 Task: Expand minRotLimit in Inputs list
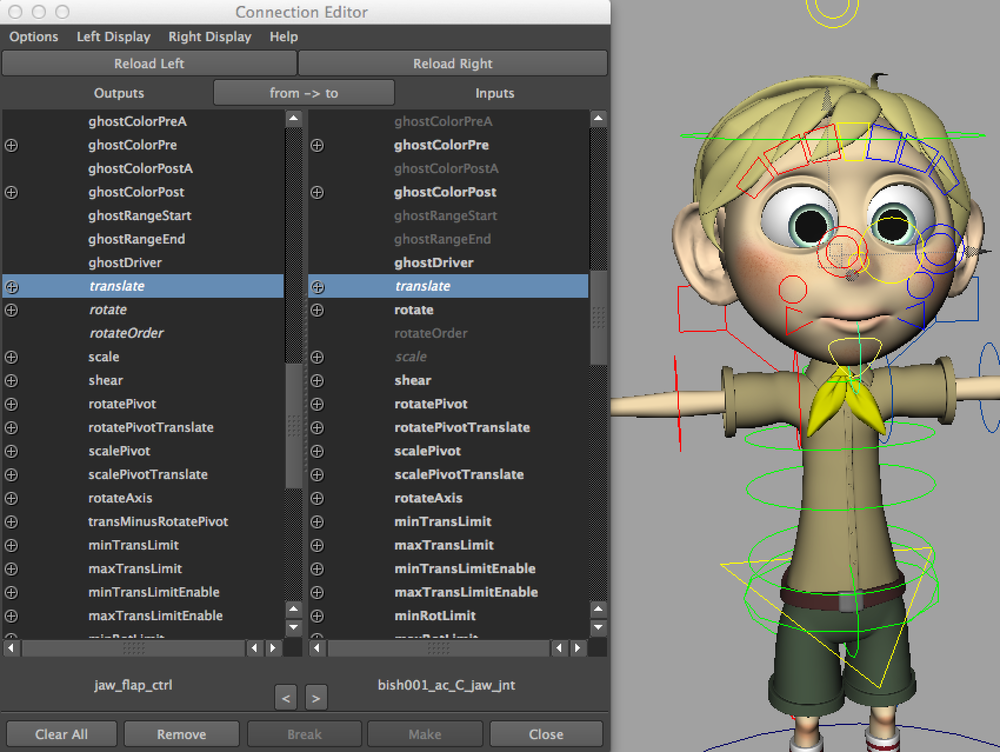coord(317,616)
